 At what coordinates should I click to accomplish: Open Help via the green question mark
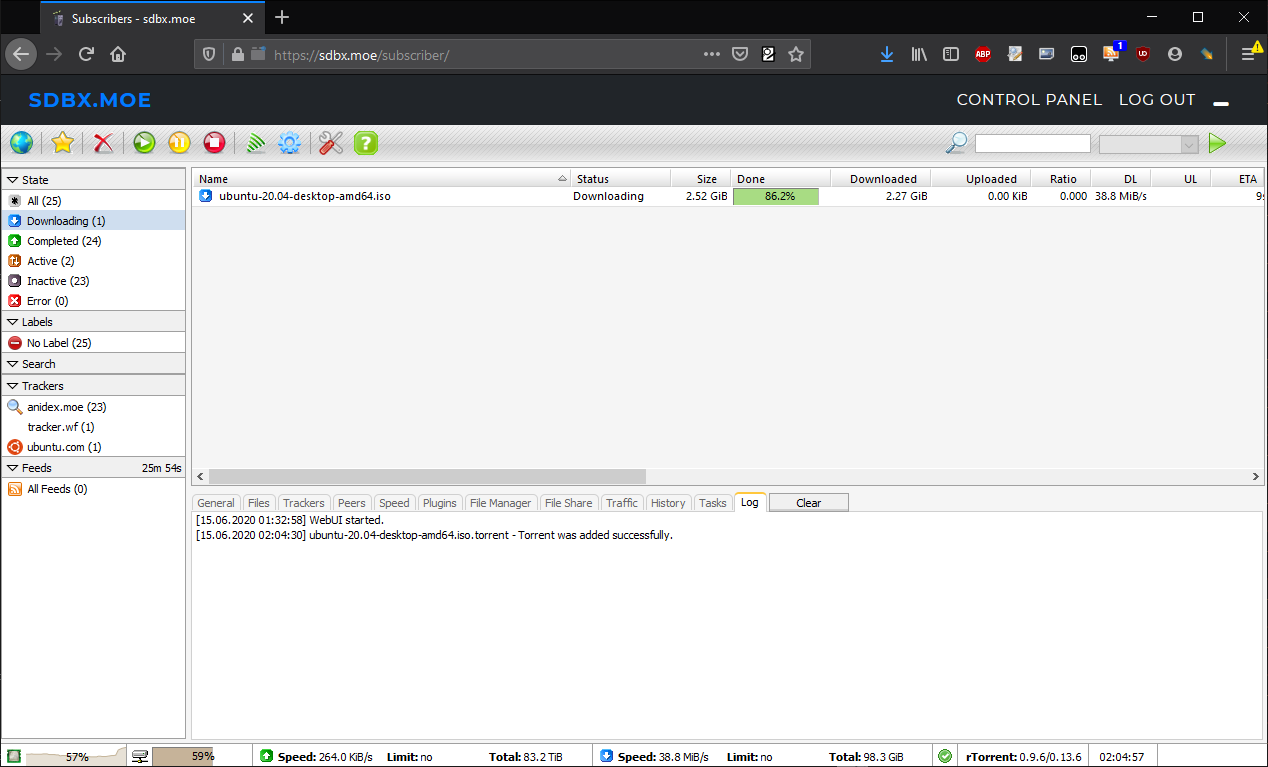366,143
